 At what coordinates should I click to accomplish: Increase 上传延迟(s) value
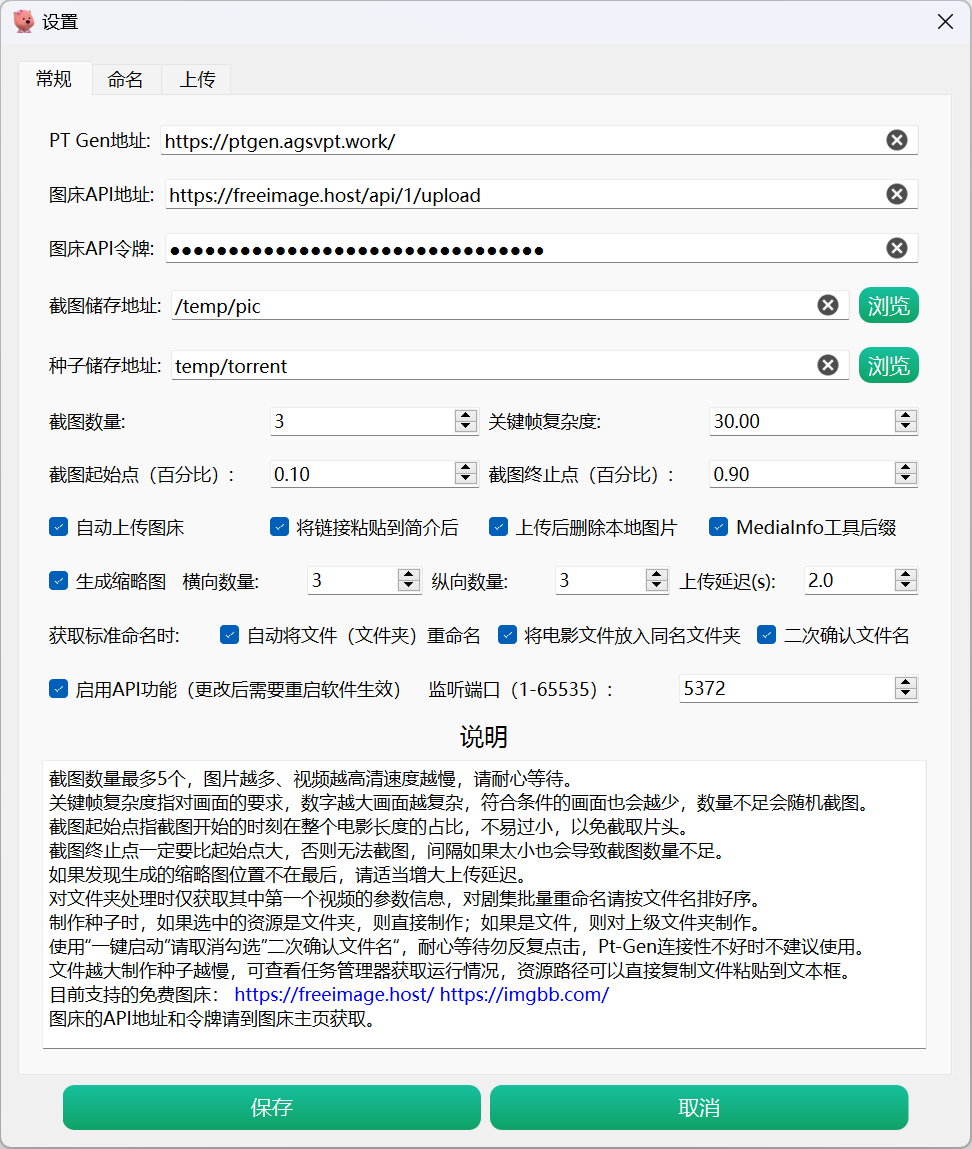[x=905, y=574]
